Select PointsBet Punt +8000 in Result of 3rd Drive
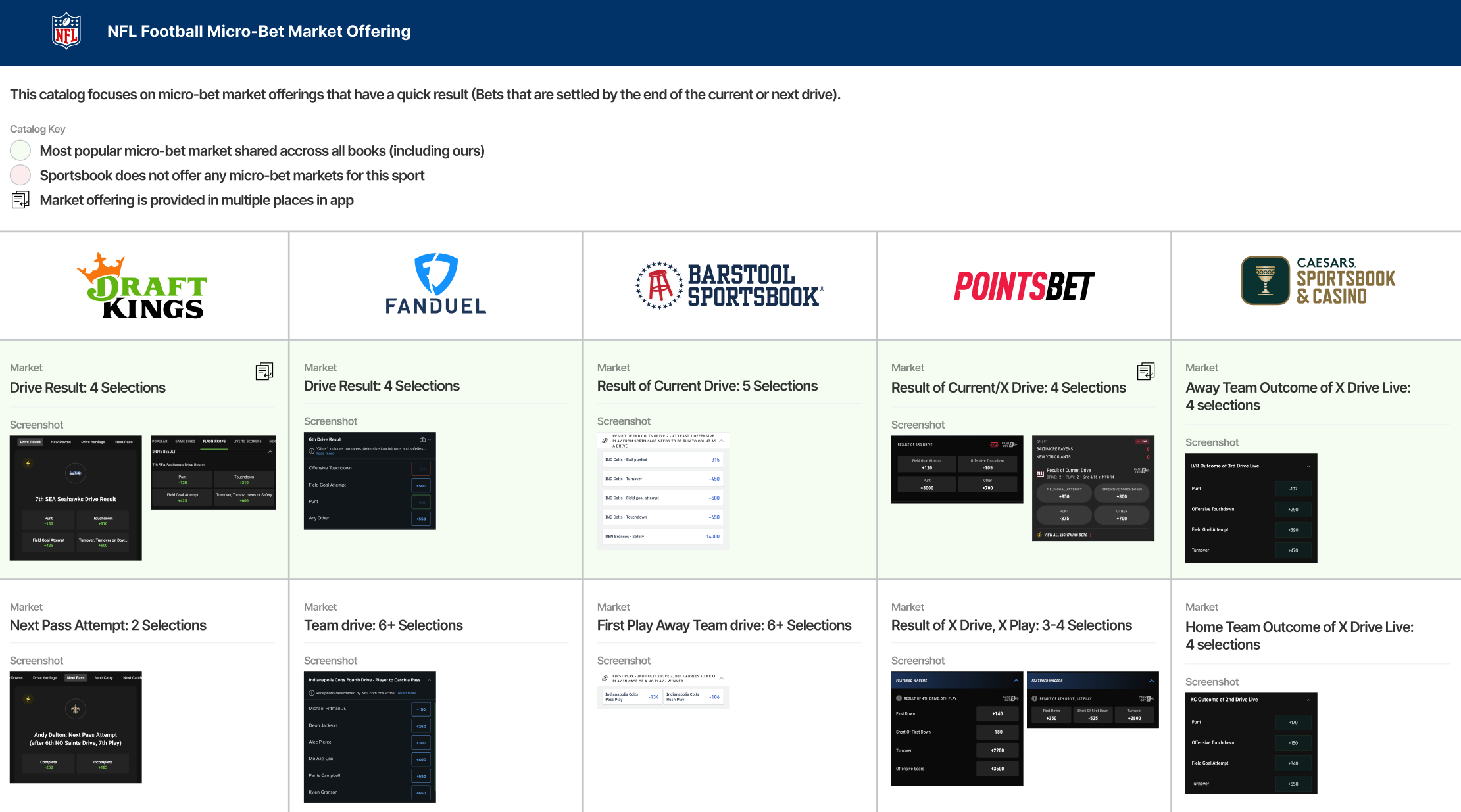The height and width of the screenshot is (812, 1461). pyautogui.click(x=926, y=485)
